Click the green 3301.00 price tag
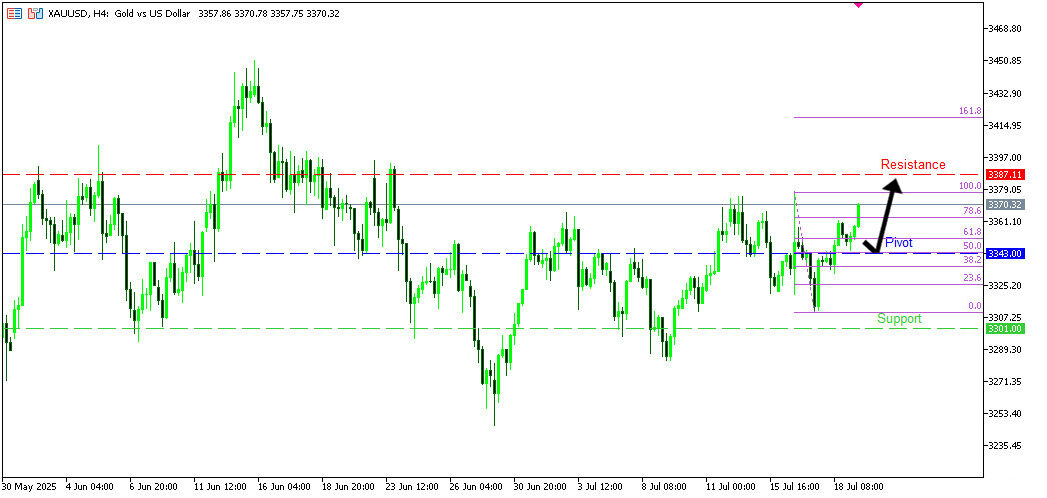This screenshot has width=1047, height=498. pyautogui.click(x=1004, y=328)
